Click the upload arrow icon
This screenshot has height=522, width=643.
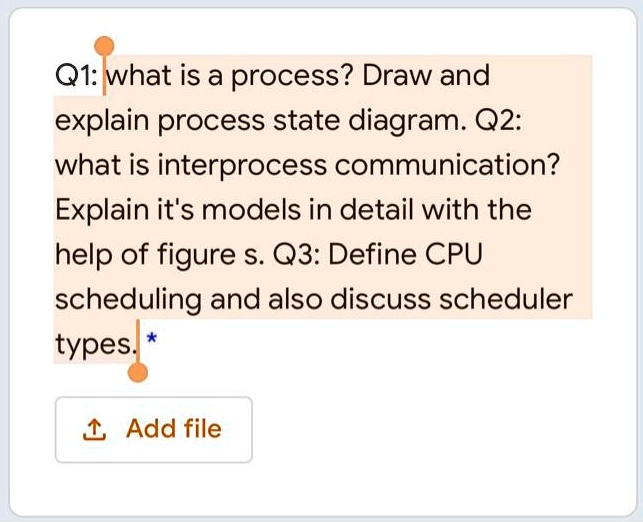coord(94,430)
